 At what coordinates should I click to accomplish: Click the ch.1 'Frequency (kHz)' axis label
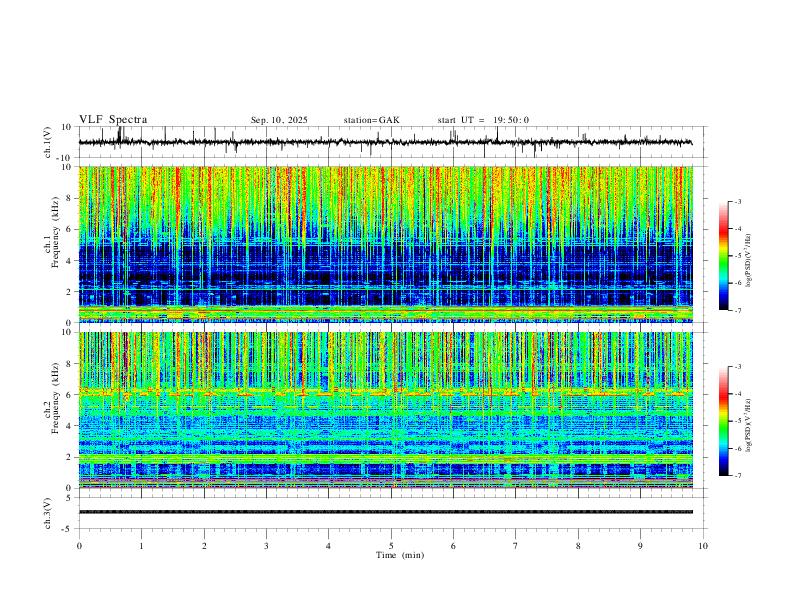[56, 232]
